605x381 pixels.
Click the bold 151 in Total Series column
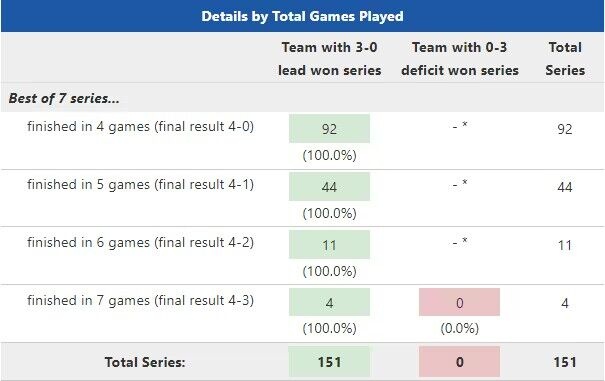(x=565, y=362)
